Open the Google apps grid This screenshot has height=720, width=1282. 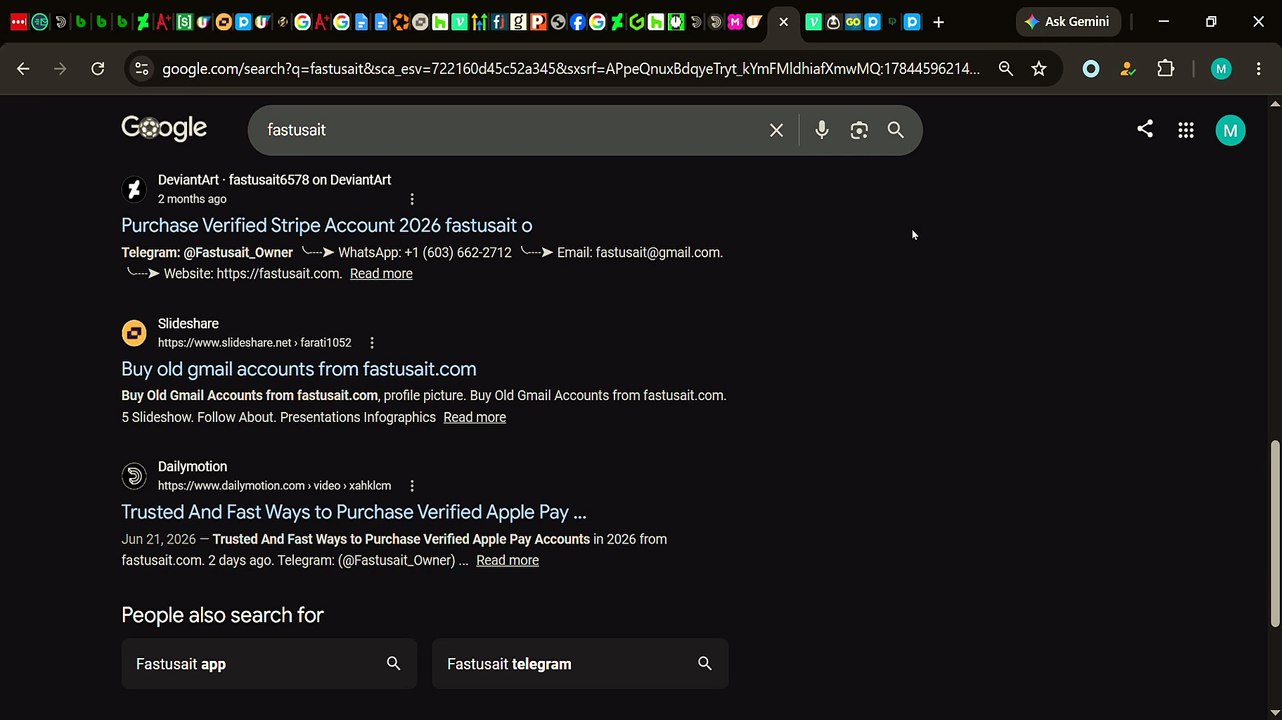click(1186, 130)
